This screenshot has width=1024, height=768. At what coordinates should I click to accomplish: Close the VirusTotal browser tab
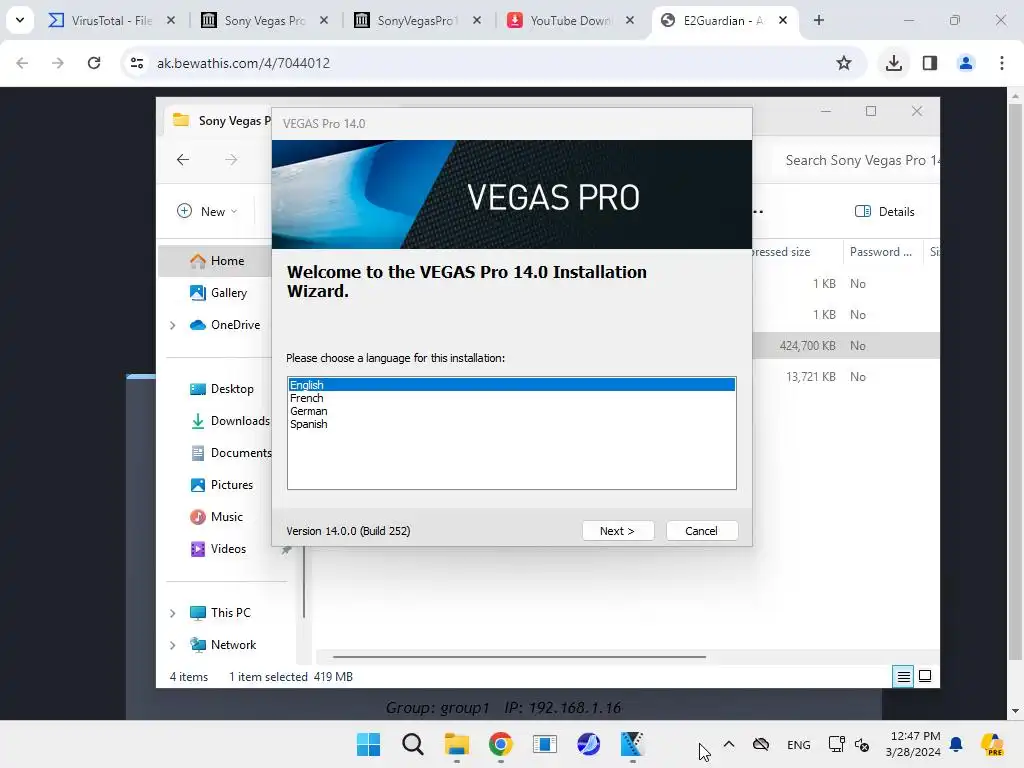(x=170, y=20)
